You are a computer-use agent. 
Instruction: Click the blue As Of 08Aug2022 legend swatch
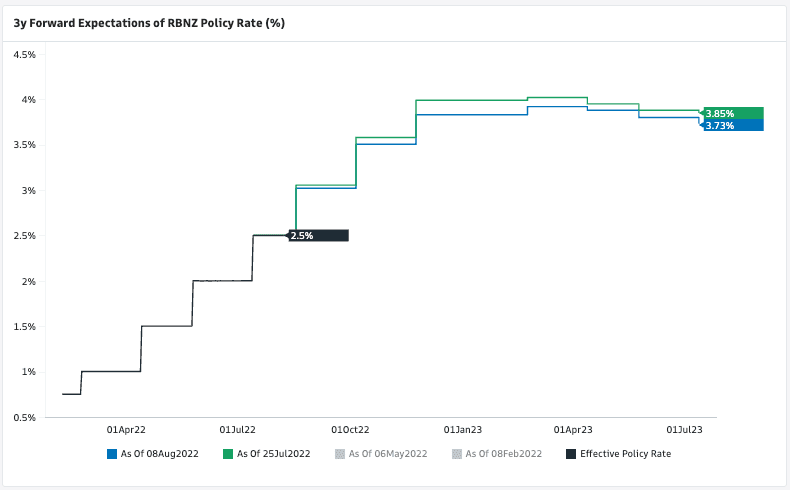112,454
